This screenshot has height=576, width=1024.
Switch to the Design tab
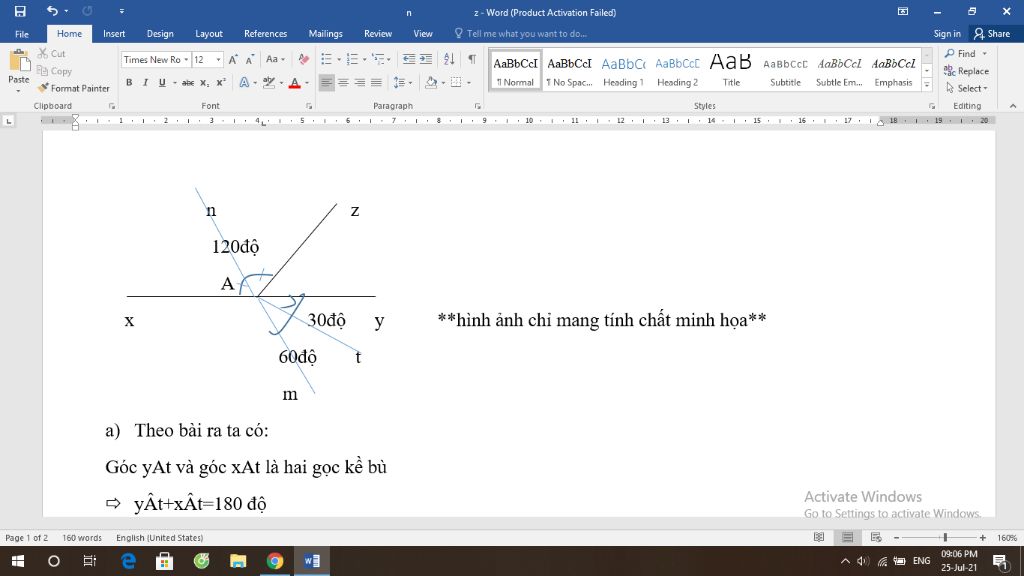[160, 34]
